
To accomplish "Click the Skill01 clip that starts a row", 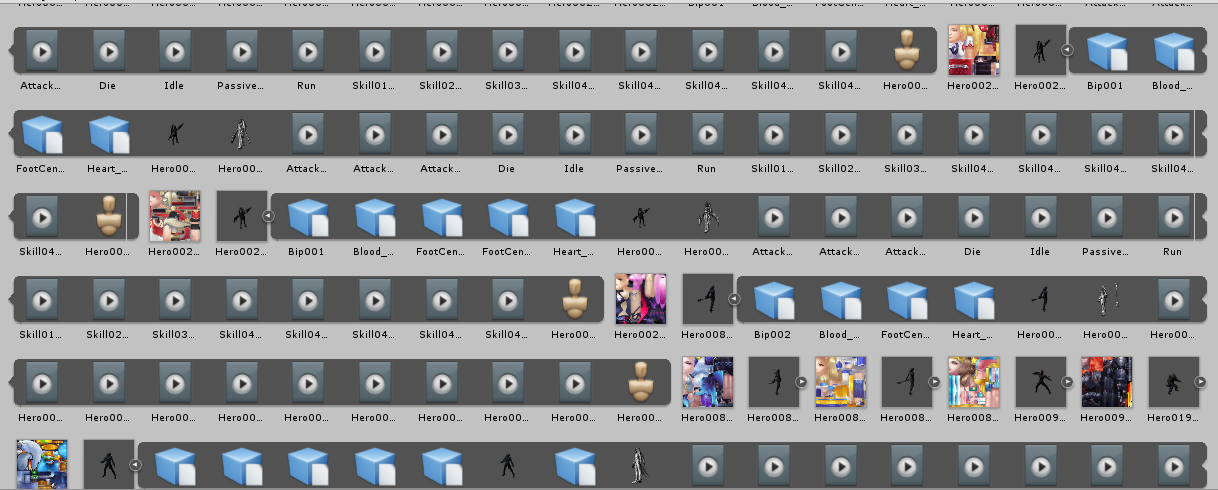I will point(41,300).
